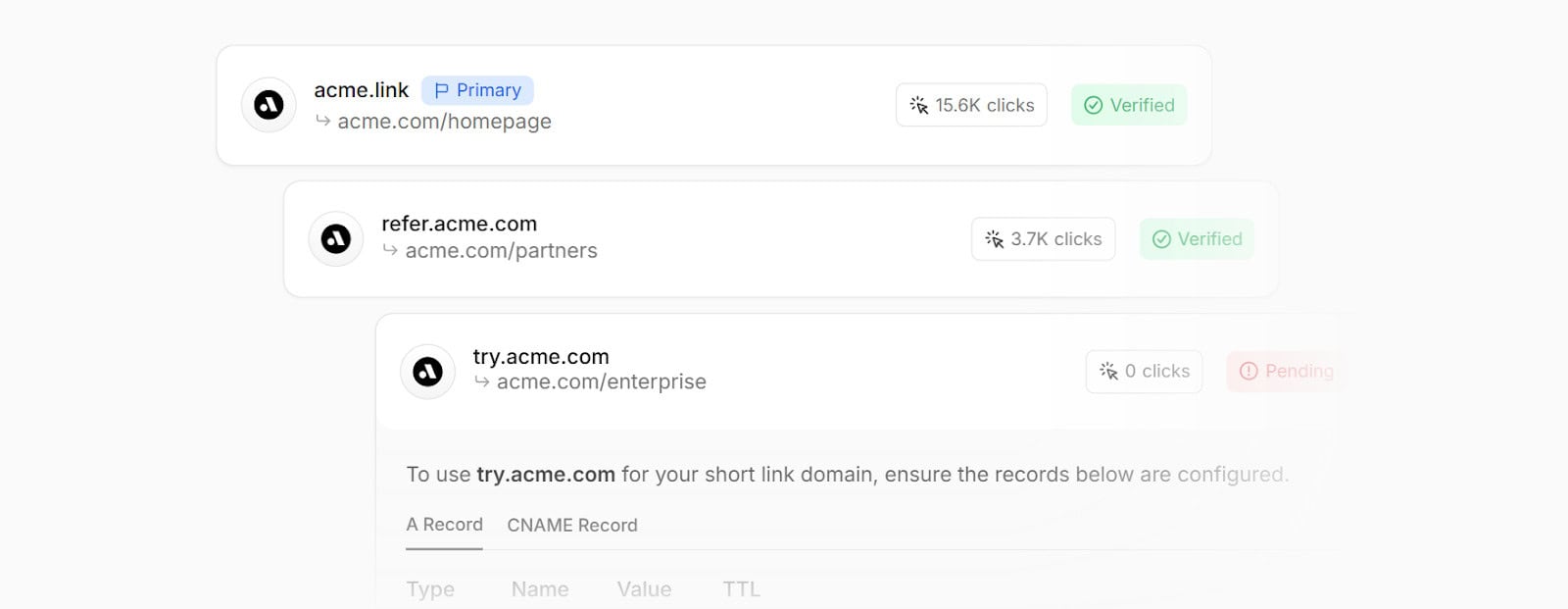Click the checkmark icon in acme.link Verified badge

pos(1094,105)
